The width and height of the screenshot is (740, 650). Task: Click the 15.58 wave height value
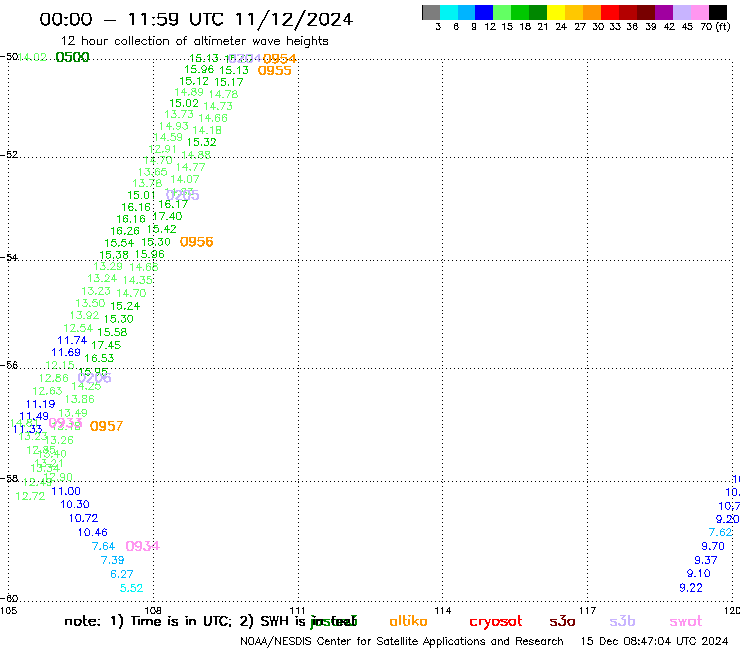(112, 332)
